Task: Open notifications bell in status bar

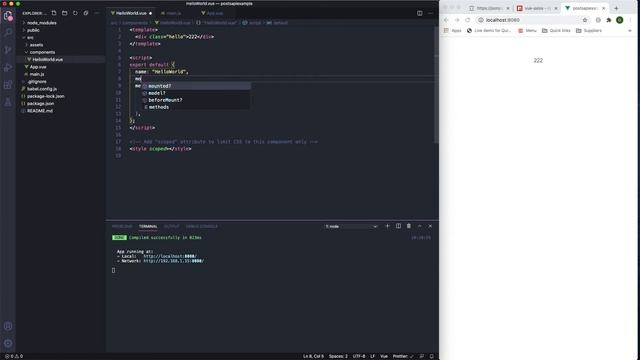Action: point(431,356)
